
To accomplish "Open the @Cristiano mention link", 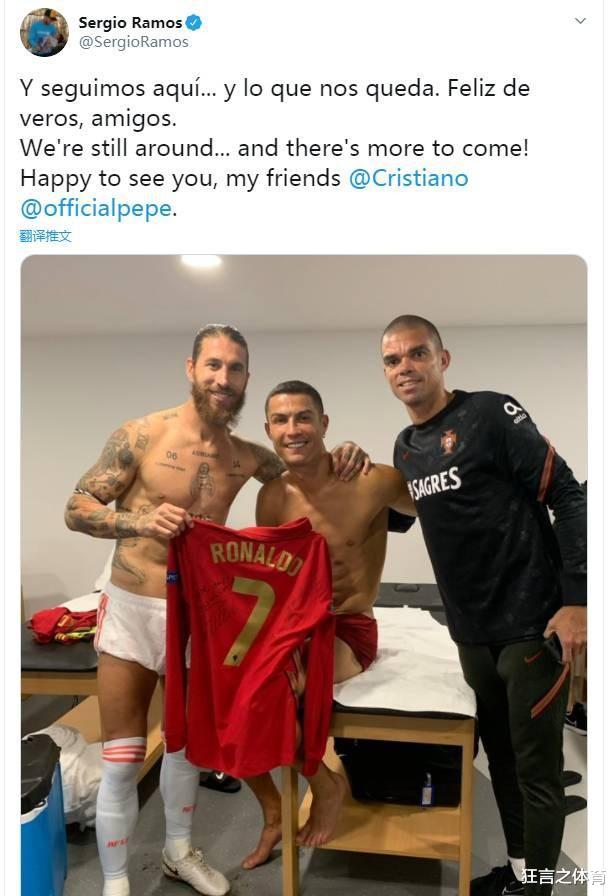I will (x=408, y=178).
